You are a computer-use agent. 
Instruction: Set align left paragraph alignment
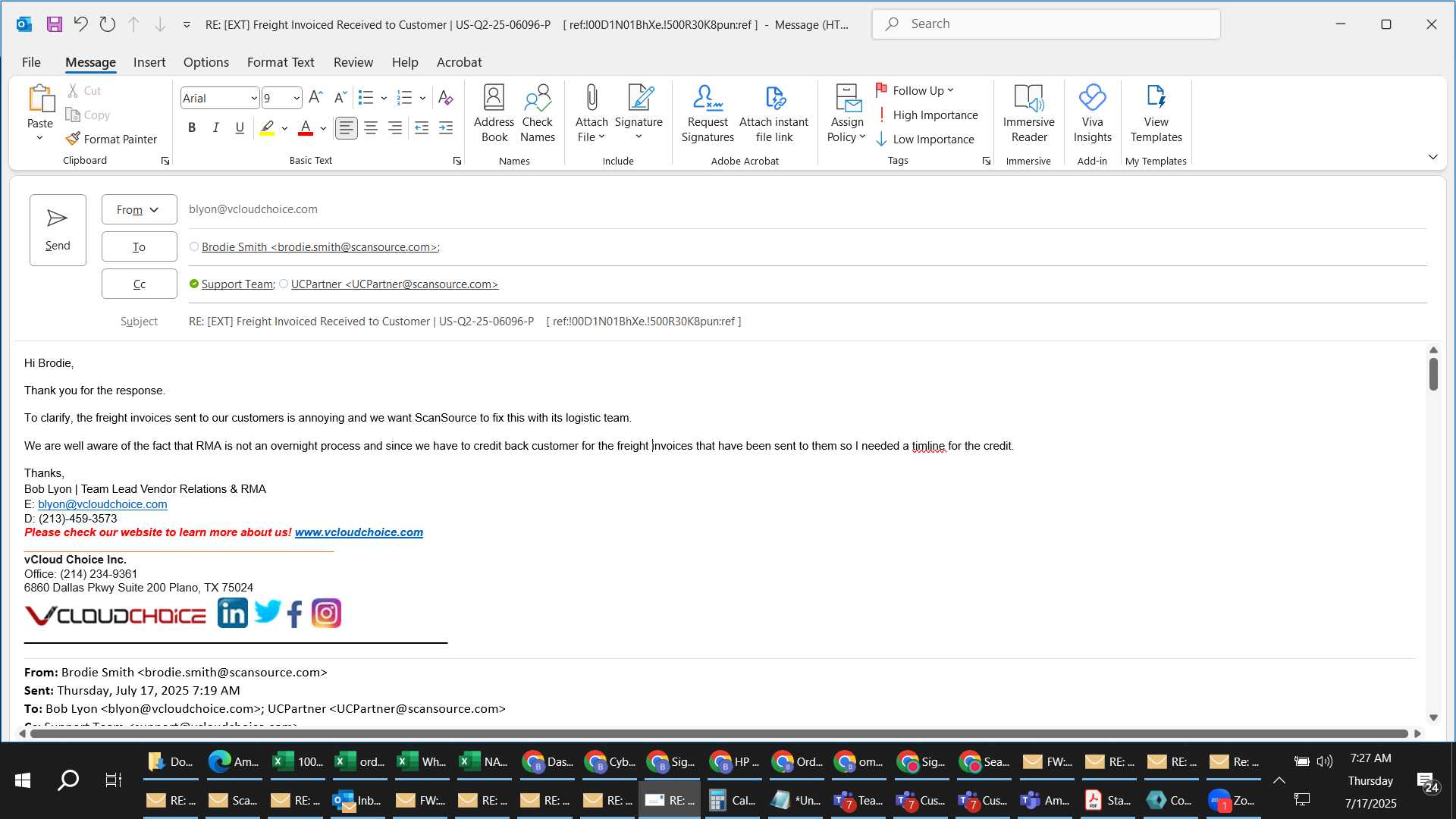coord(346,127)
